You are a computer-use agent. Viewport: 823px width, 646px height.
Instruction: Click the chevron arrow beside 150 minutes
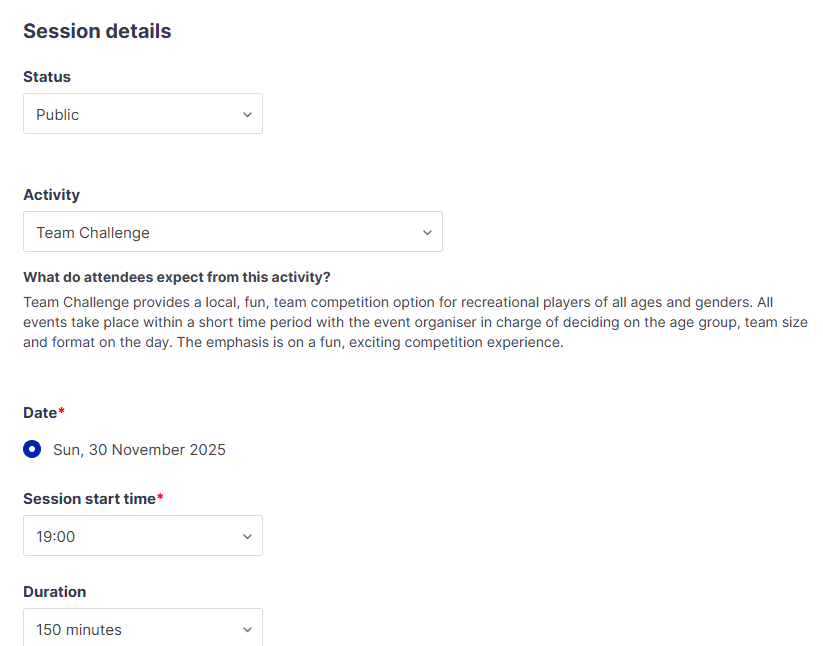tap(247, 630)
